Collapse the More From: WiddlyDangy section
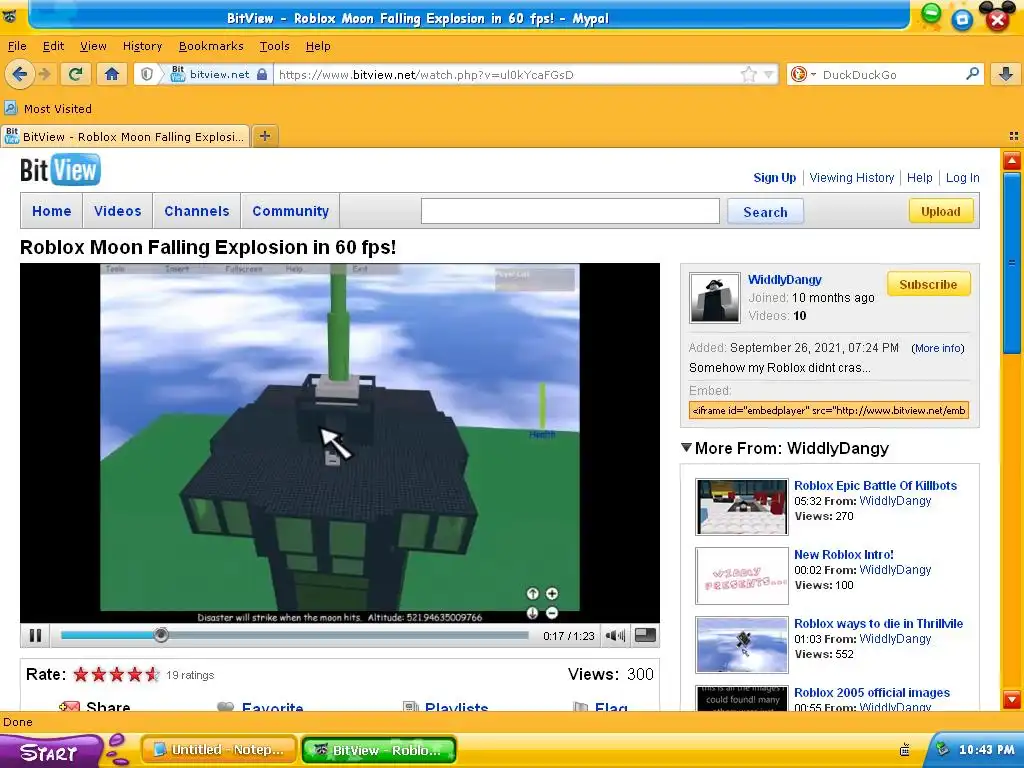Screen dimensions: 1024x768 (x=686, y=448)
